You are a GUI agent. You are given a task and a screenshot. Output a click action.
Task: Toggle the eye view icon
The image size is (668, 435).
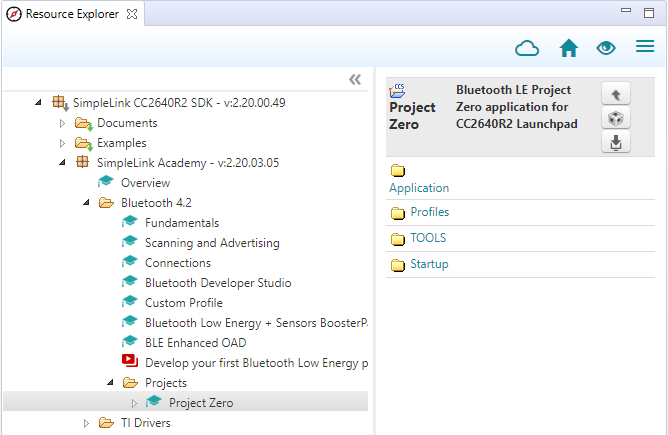point(606,48)
